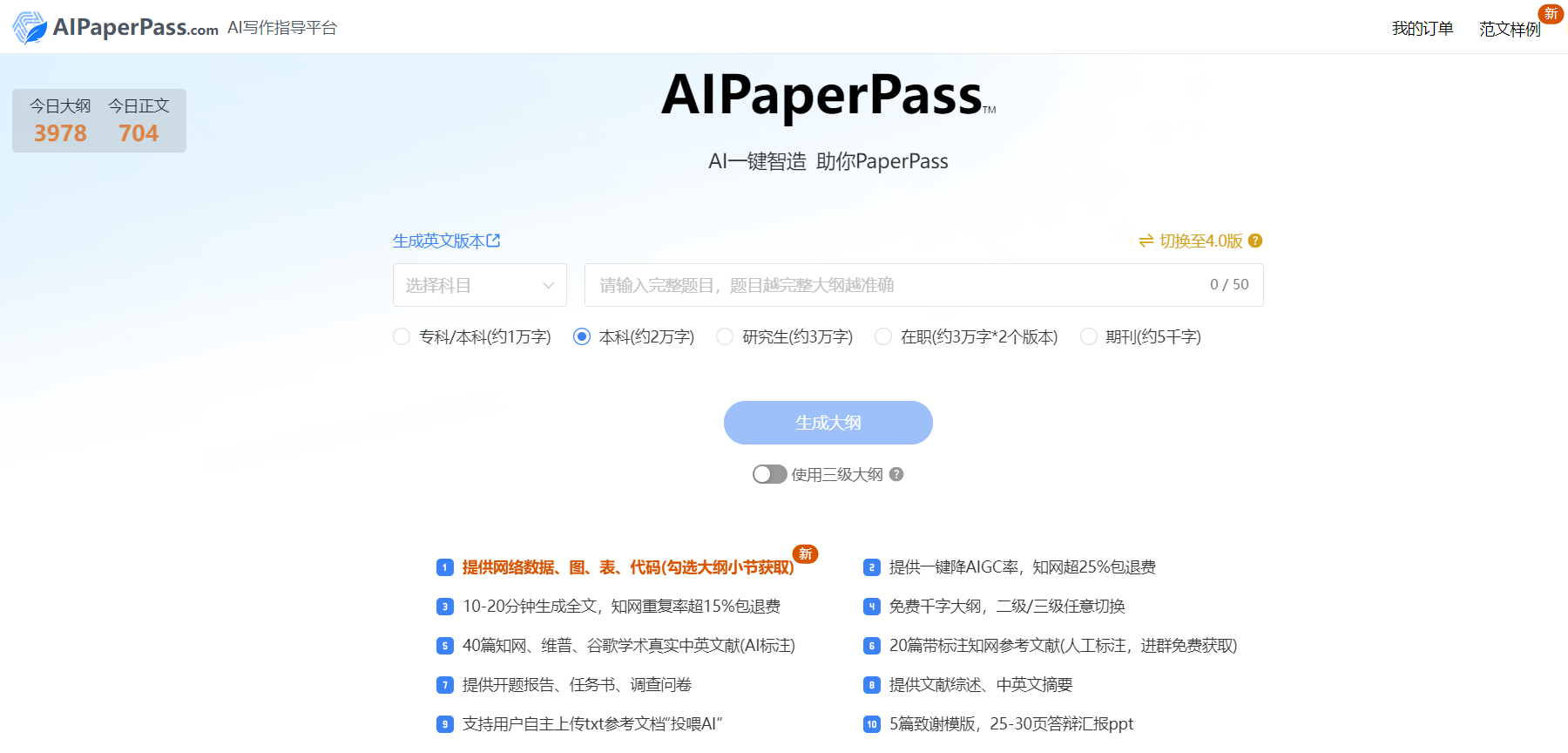The height and width of the screenshot is (753, 1568).
Task: Click the number 3 badge for 10-20分钟生成全文
Action: (445, 607)
